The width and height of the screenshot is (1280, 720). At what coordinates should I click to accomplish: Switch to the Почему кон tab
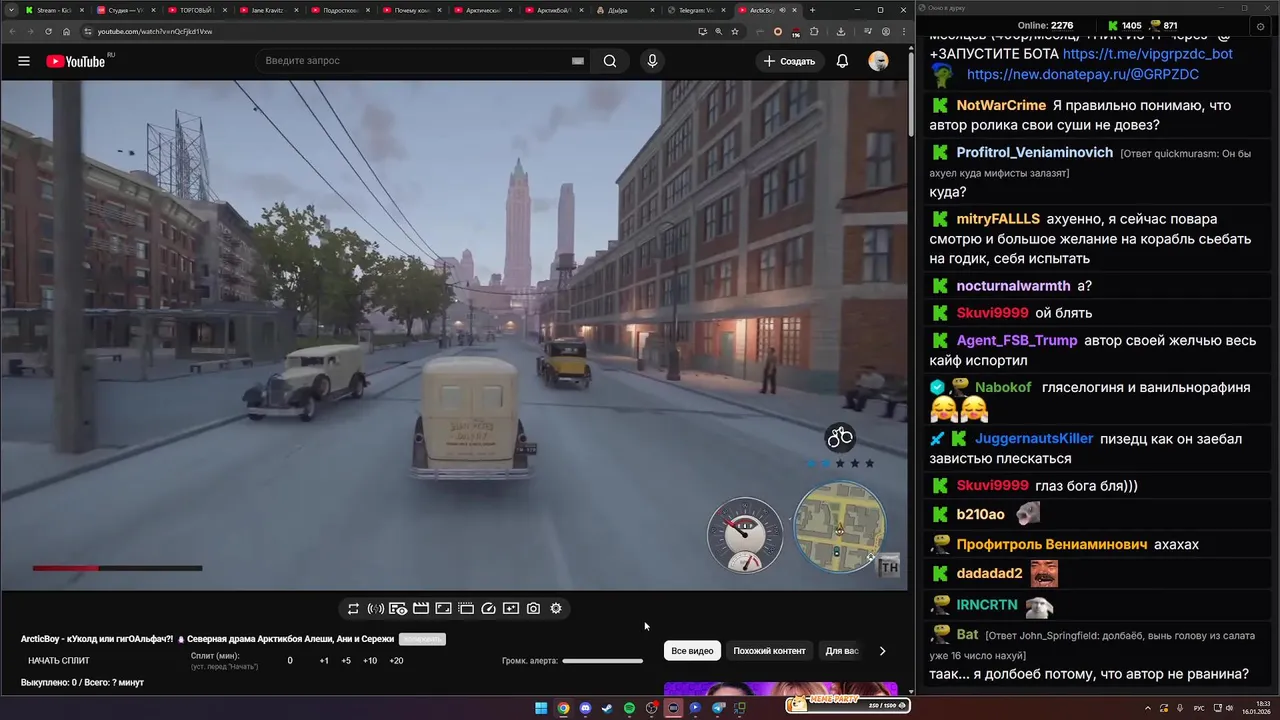click(x=412, y=10)
